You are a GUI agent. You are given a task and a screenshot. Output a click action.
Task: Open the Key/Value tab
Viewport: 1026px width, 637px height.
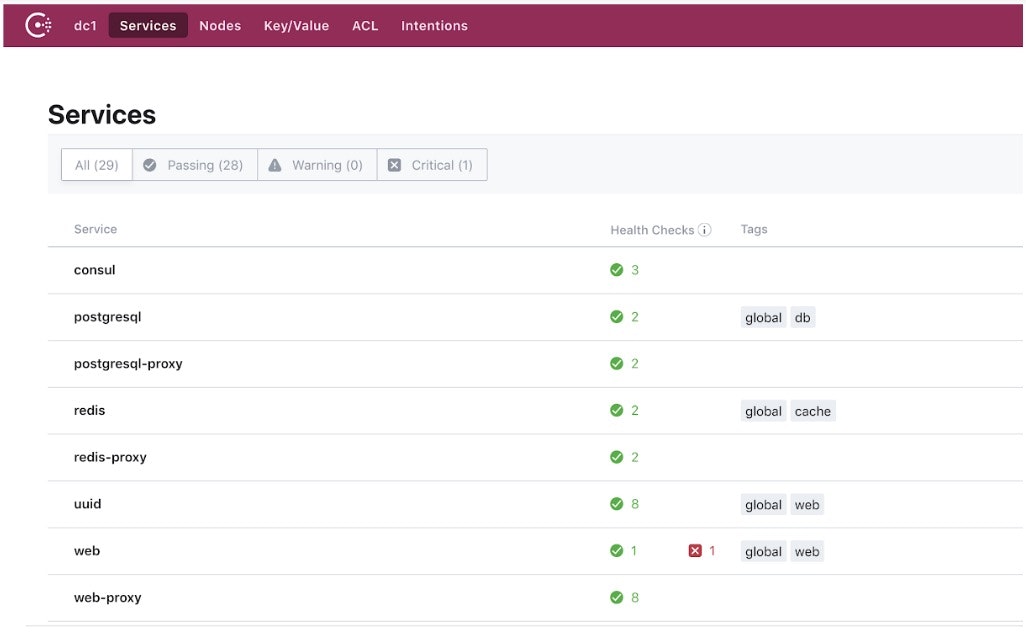[x=296, y=26]
